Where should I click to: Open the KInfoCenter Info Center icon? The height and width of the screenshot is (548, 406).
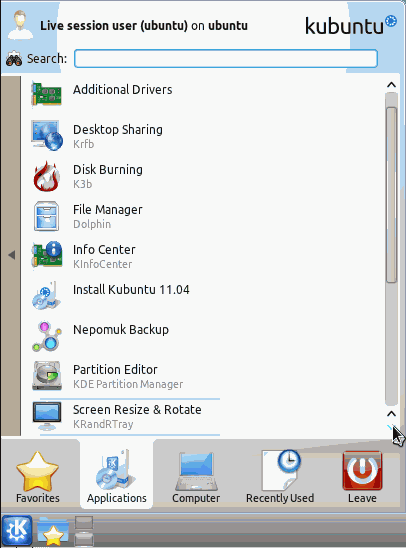(x=47, y=255)
